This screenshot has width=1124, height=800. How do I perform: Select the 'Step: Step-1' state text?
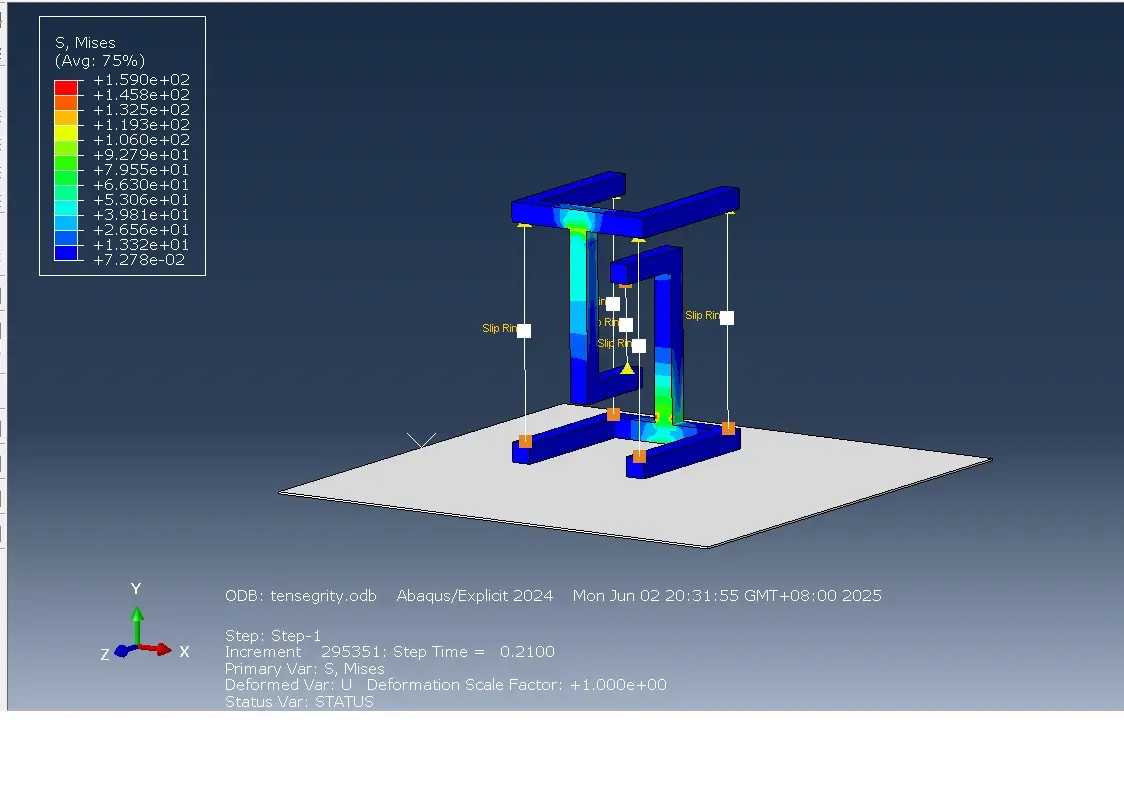(273, 636)
